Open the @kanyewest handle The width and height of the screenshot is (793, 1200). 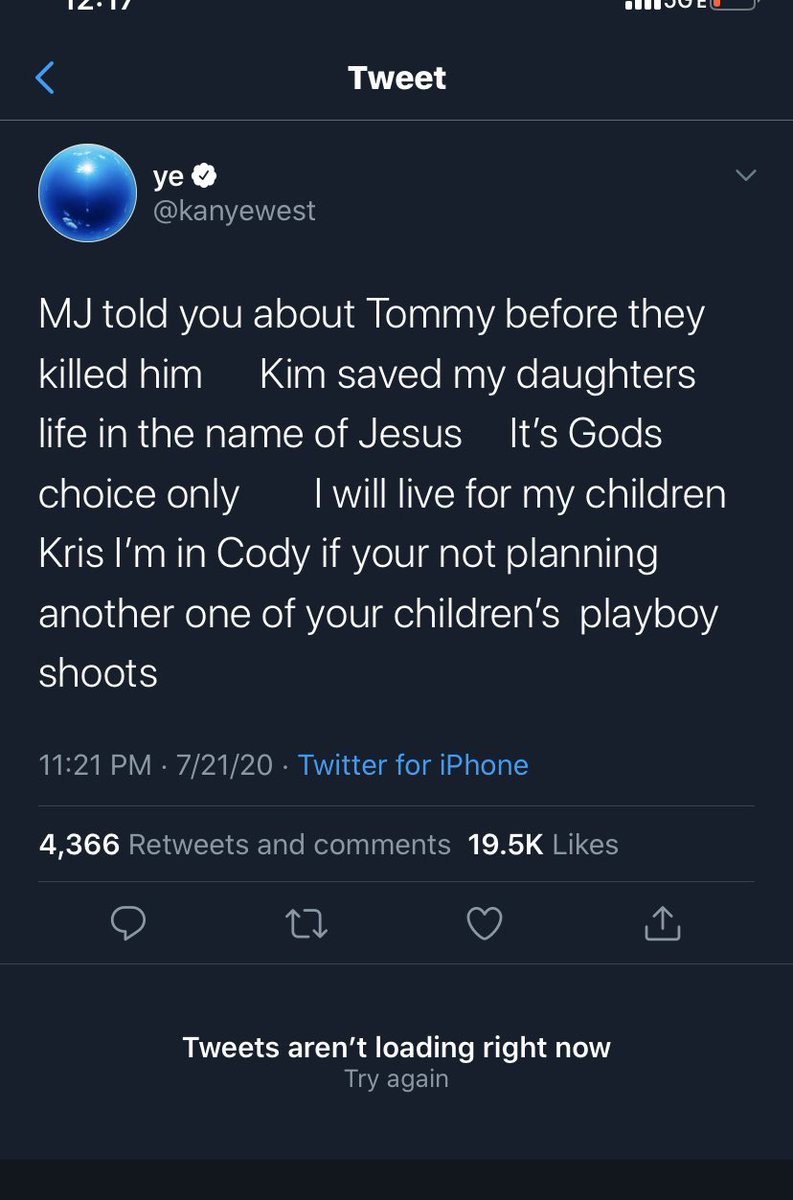click(x=234, y=211)
